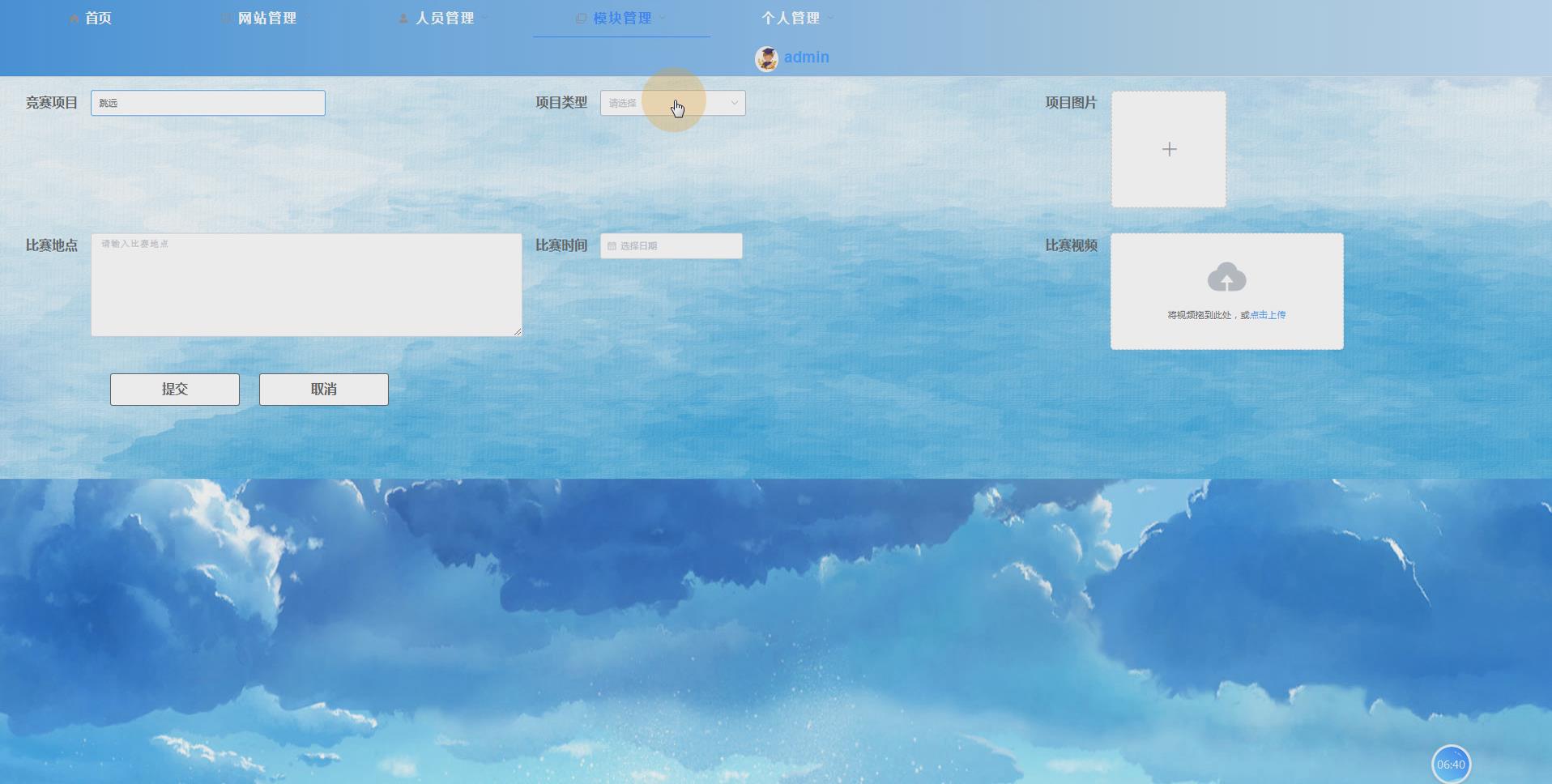Viewport: 1552px width, 784px height.
Task: Click the cloud upload icon in 比赛视频 area
Action: pyautogui.click(x=1228, y=277)
